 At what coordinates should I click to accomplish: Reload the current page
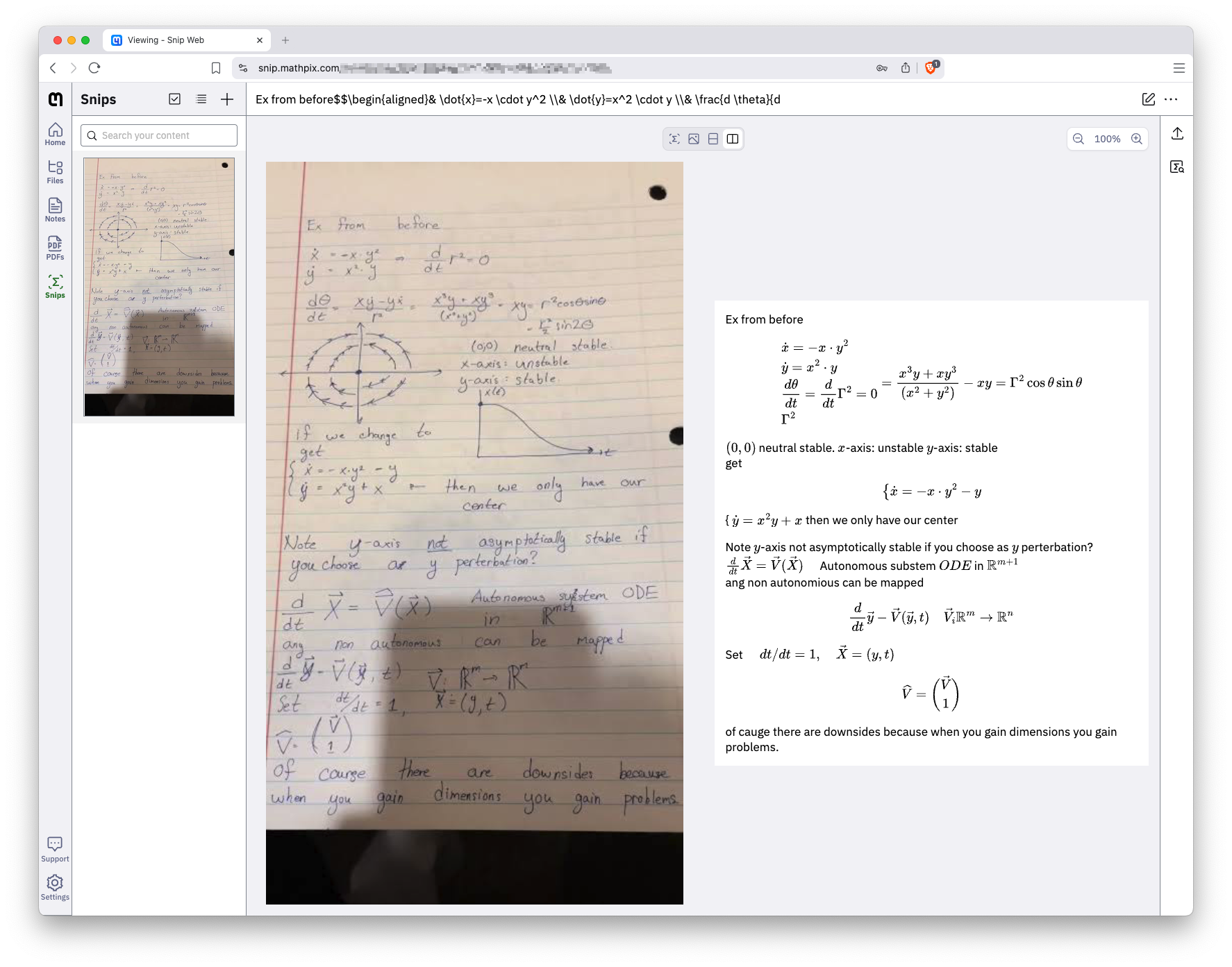[x=94, y=68]
